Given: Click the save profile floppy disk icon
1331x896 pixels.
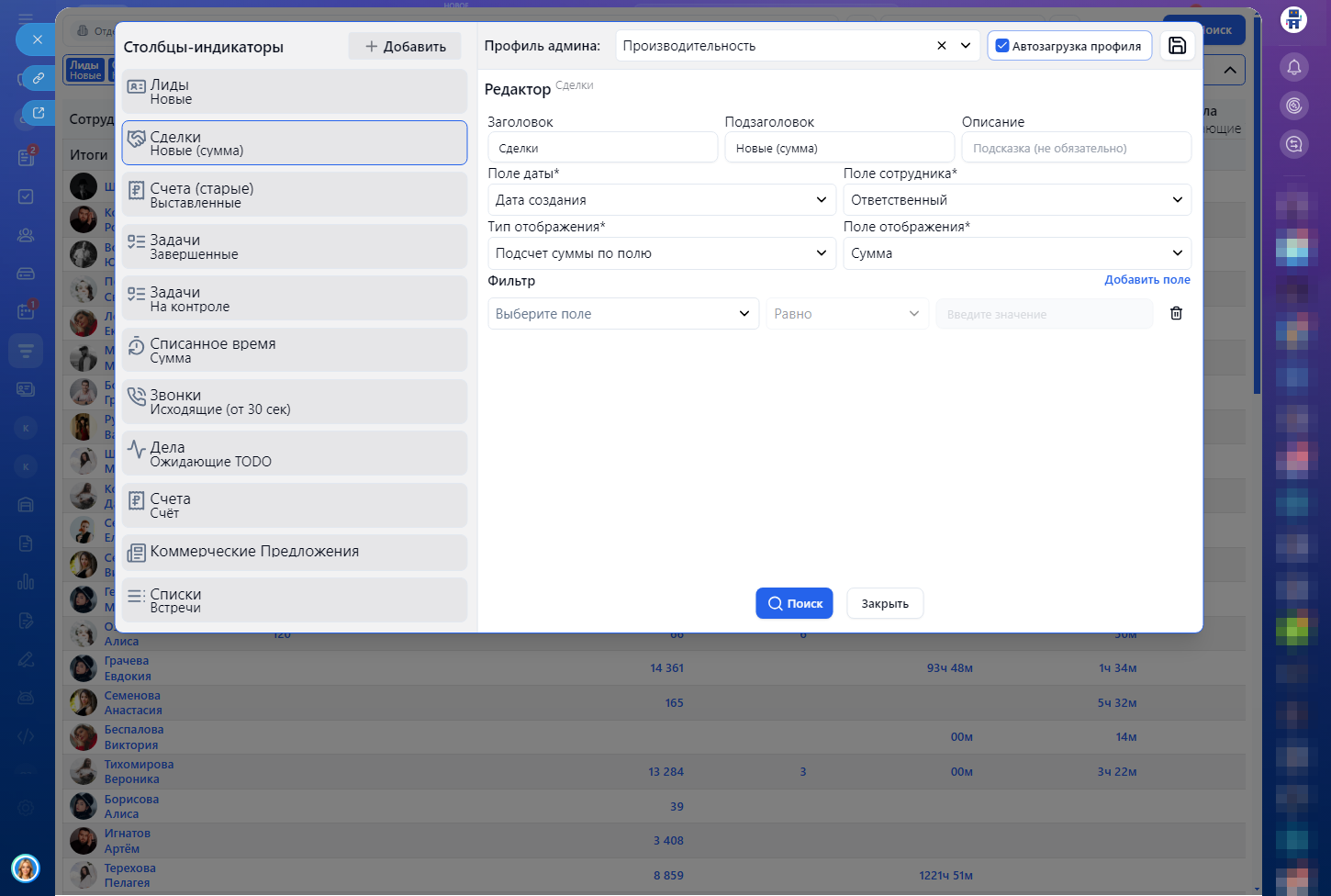Looking at the screenshot, I should [1177, 46].
